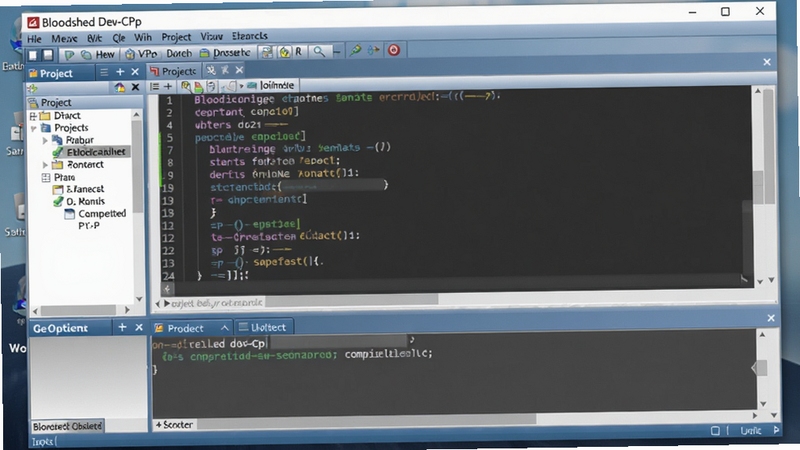This screenshot has width=800, height=450.
Task: Click the square icon in the status bar
Action: click(x=715, y=431)
